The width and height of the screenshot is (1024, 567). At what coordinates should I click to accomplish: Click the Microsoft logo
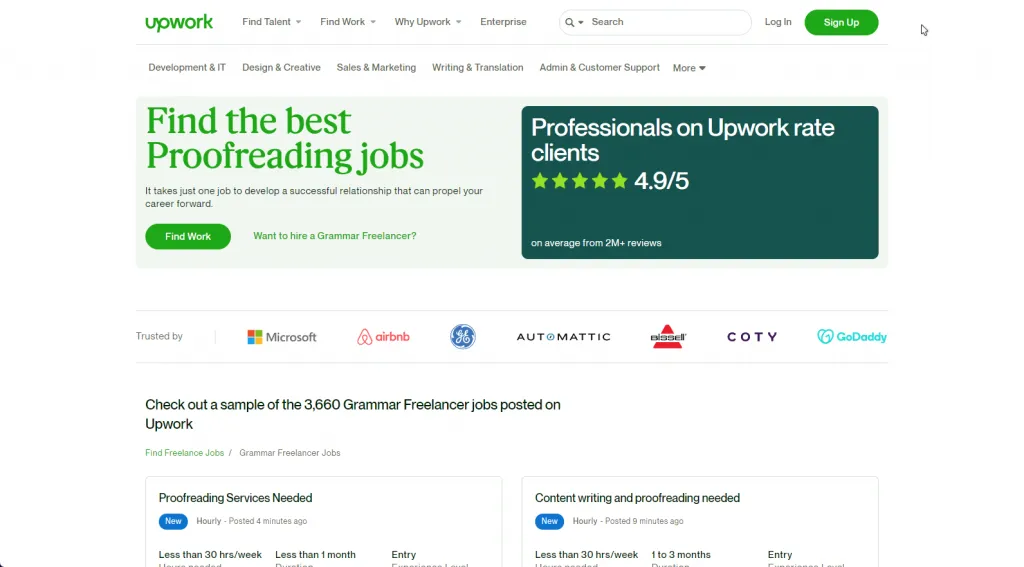[281, 337]
